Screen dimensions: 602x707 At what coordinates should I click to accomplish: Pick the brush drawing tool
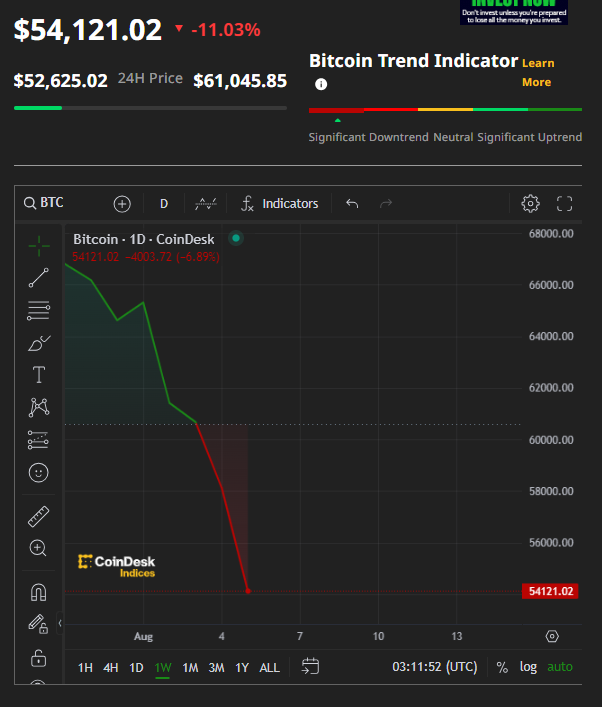click(x=39, y=343)
